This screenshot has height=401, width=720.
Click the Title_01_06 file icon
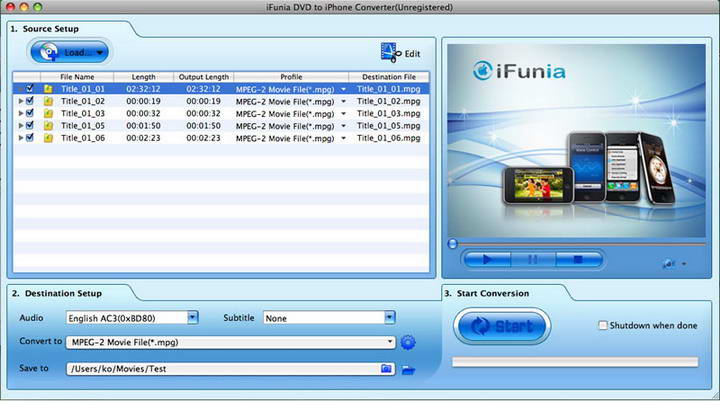coord(48,138)
